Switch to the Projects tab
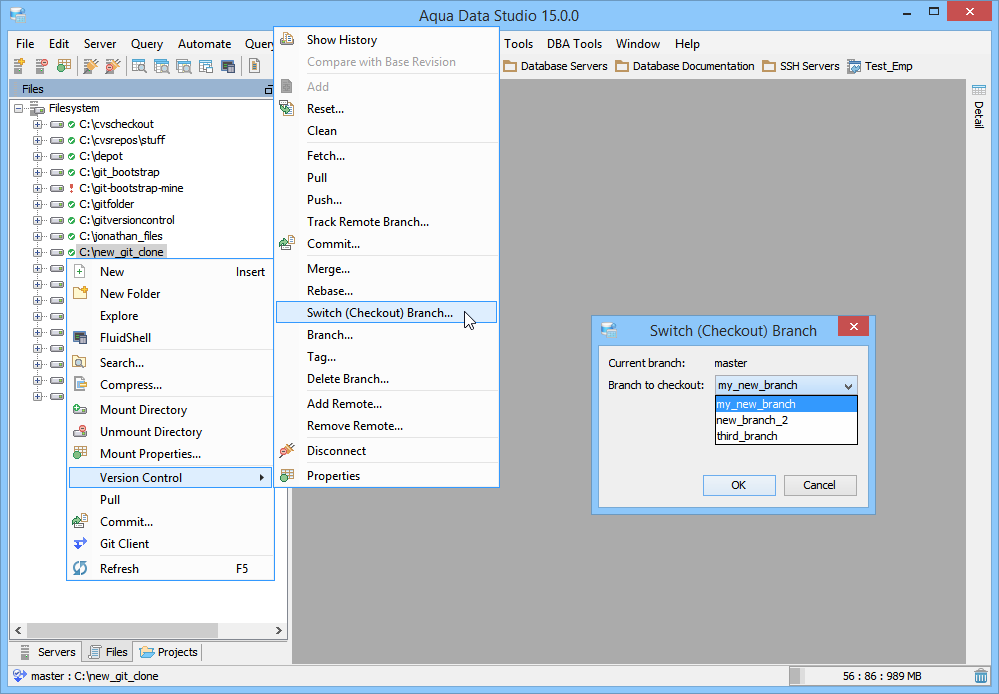 tap(169, 652)
